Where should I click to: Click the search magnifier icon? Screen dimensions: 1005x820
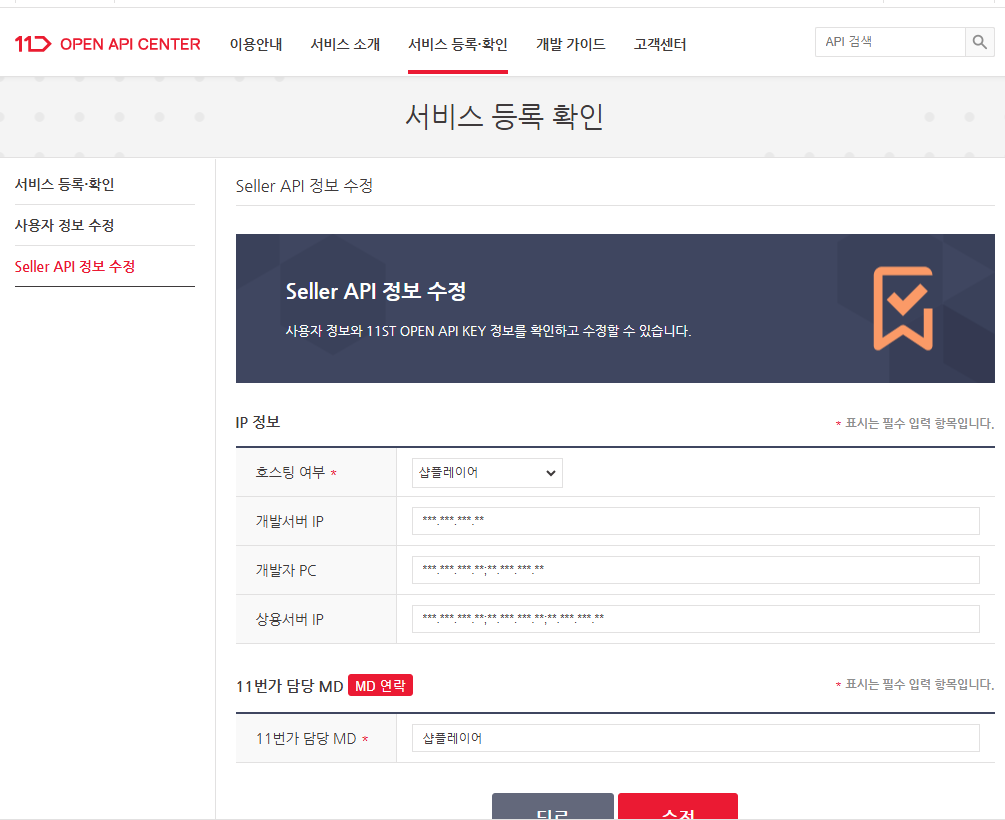pos(979,42)
